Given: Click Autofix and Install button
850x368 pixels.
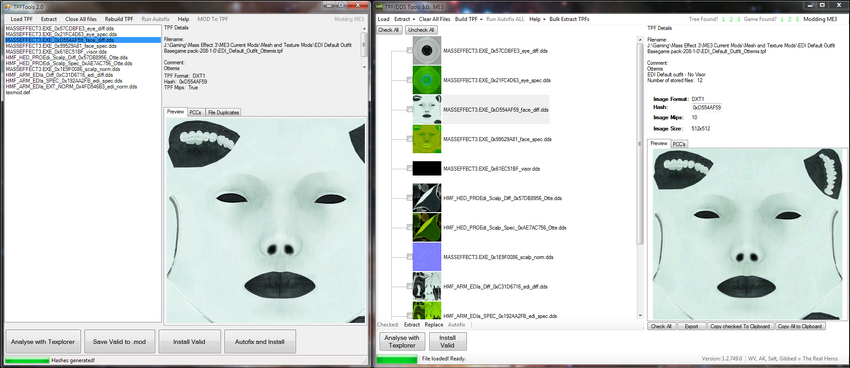Looking at the screenshot, I should pos(260,341).
